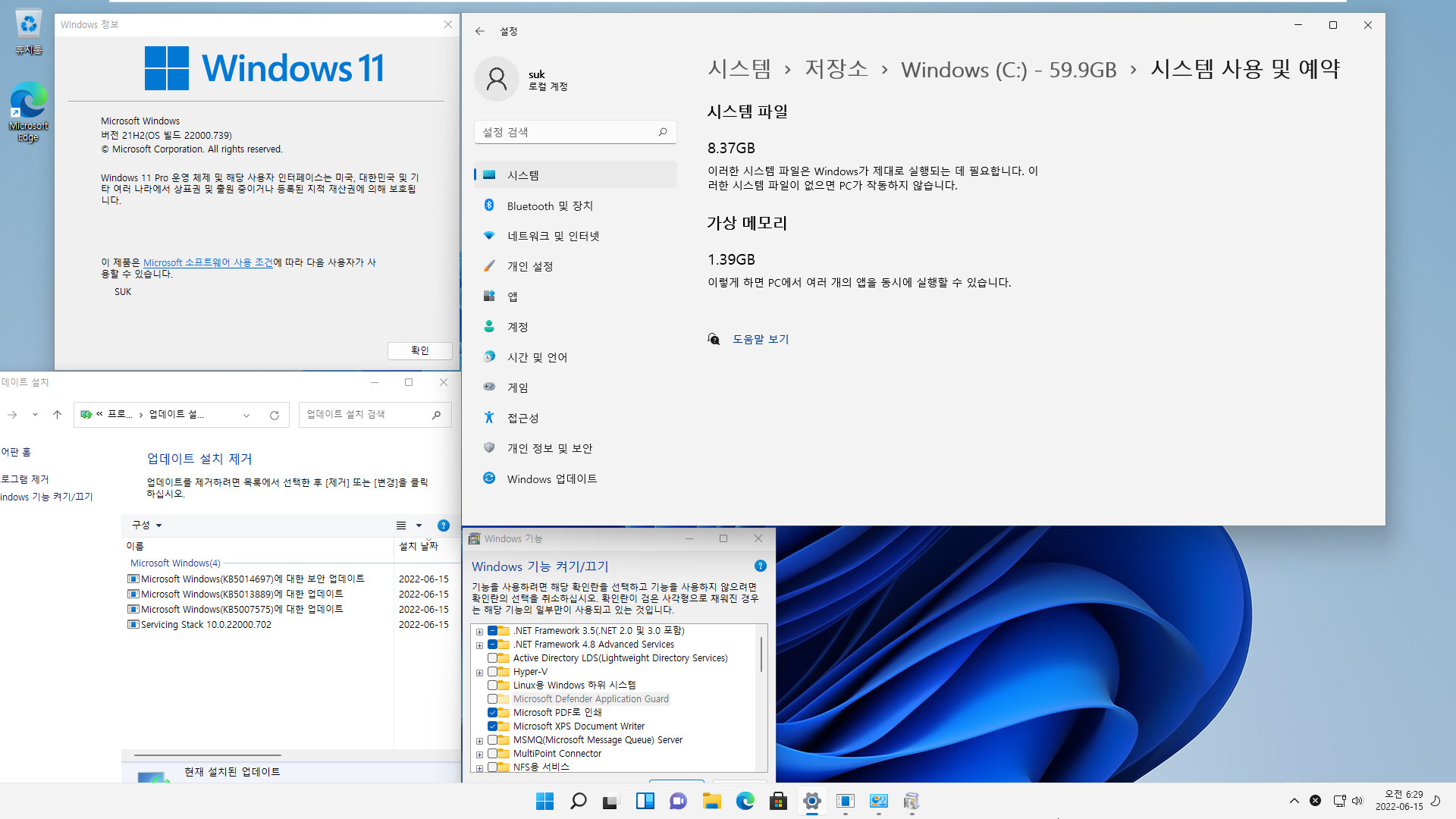The image size is (1456, 819).
Task: Open Chat icon on taskbar
Action: click(x=678, y=801)
